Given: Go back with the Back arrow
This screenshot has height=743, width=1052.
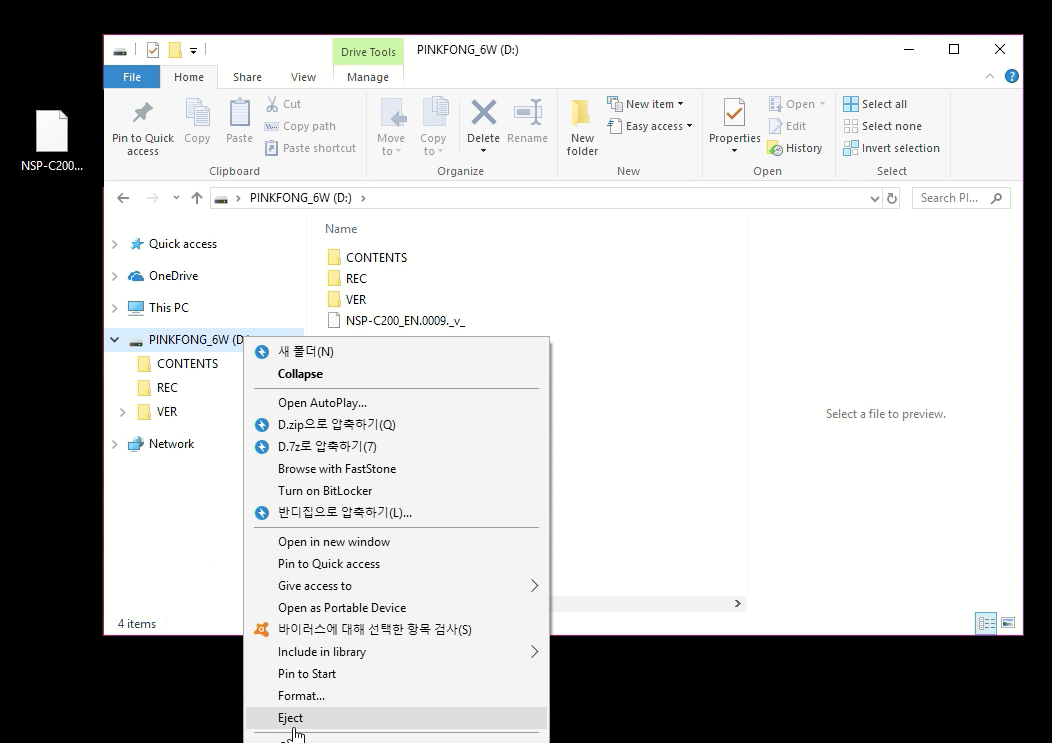Looking at the screenshot, I should point(123,198).
